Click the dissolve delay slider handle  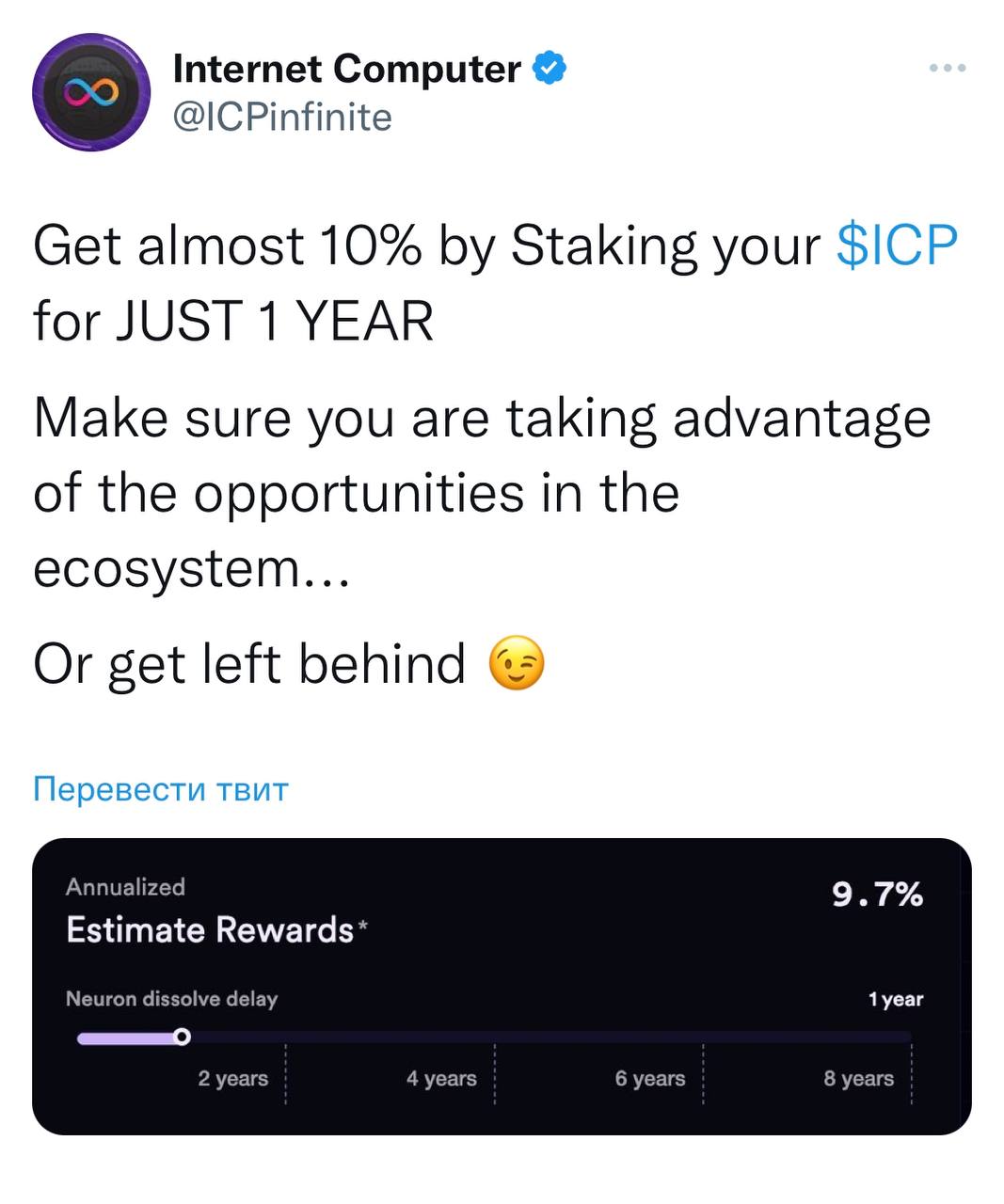pos(183,1038)
